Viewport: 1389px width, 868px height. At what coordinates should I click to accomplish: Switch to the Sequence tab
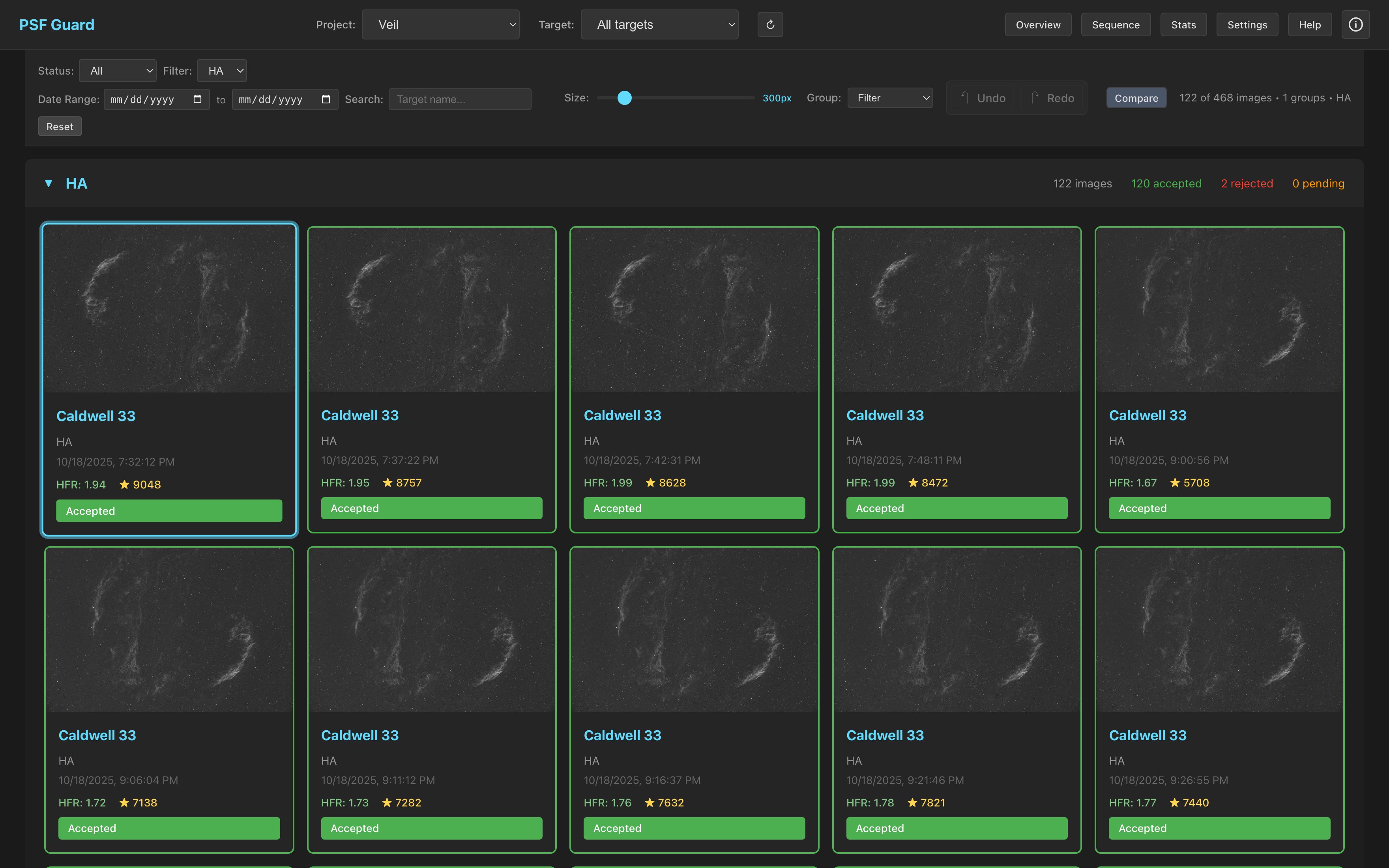pos(1116,25)
